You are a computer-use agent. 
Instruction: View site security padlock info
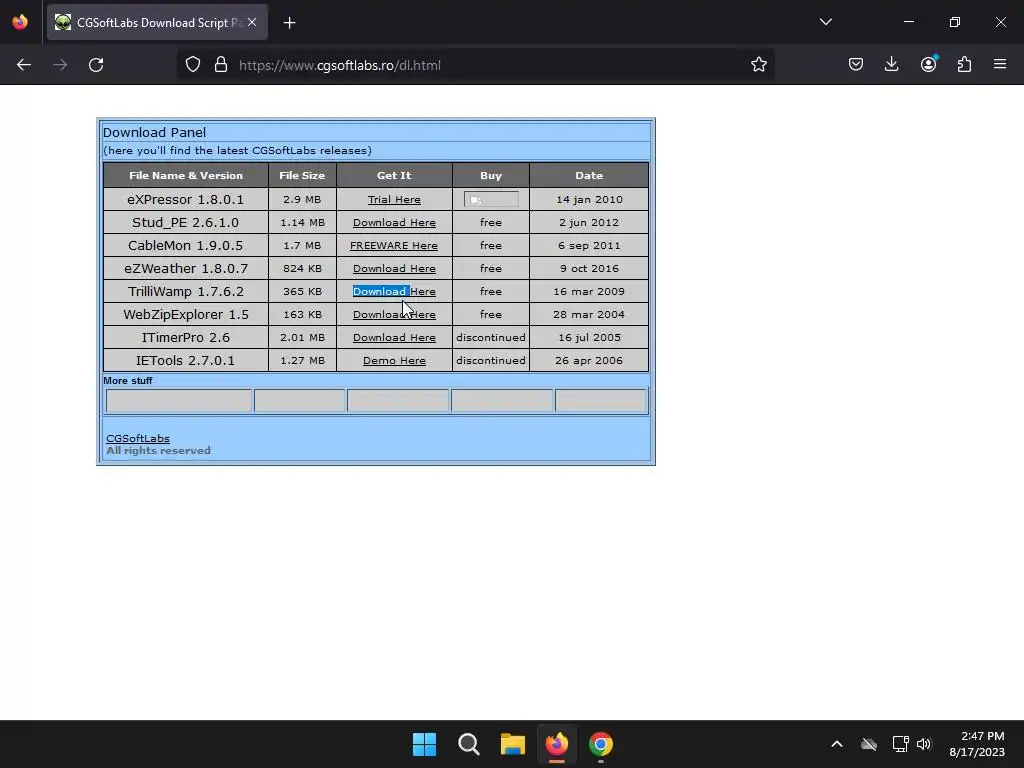pyautogui.click(x=221, y=65)
